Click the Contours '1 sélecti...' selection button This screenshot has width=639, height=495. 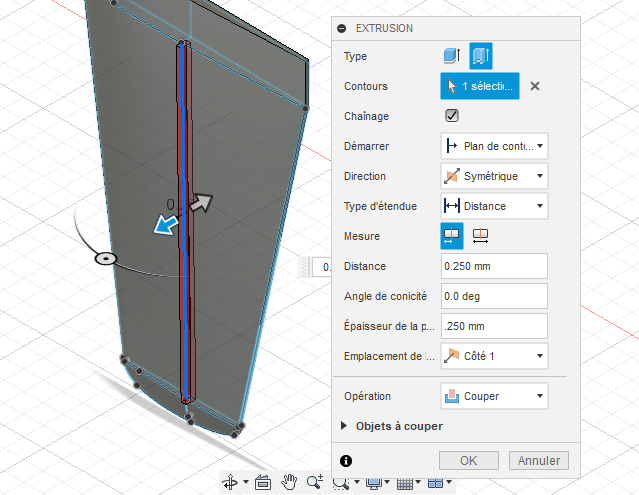click(480, 86)
